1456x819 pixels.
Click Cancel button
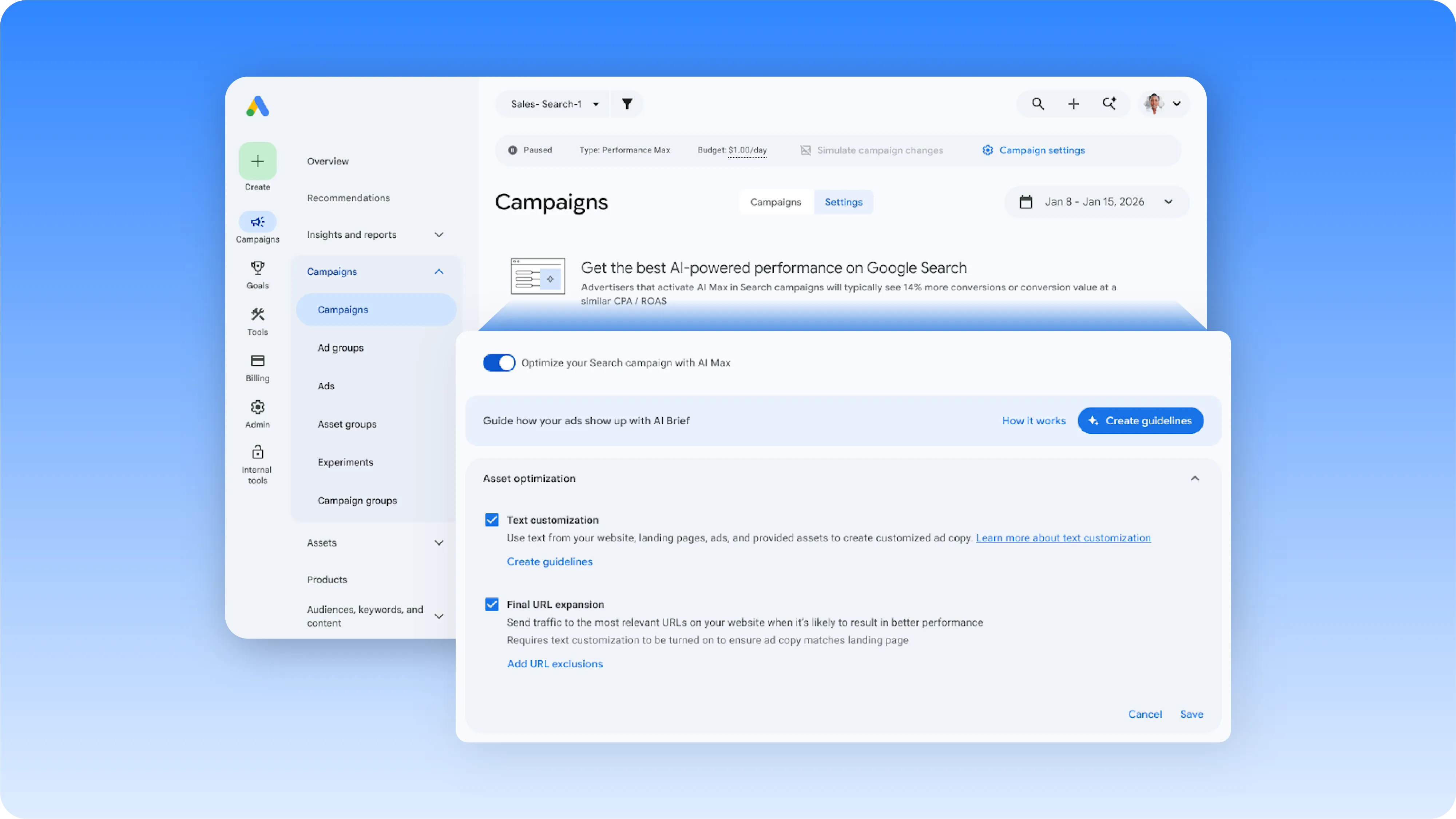click(1145, 715)
